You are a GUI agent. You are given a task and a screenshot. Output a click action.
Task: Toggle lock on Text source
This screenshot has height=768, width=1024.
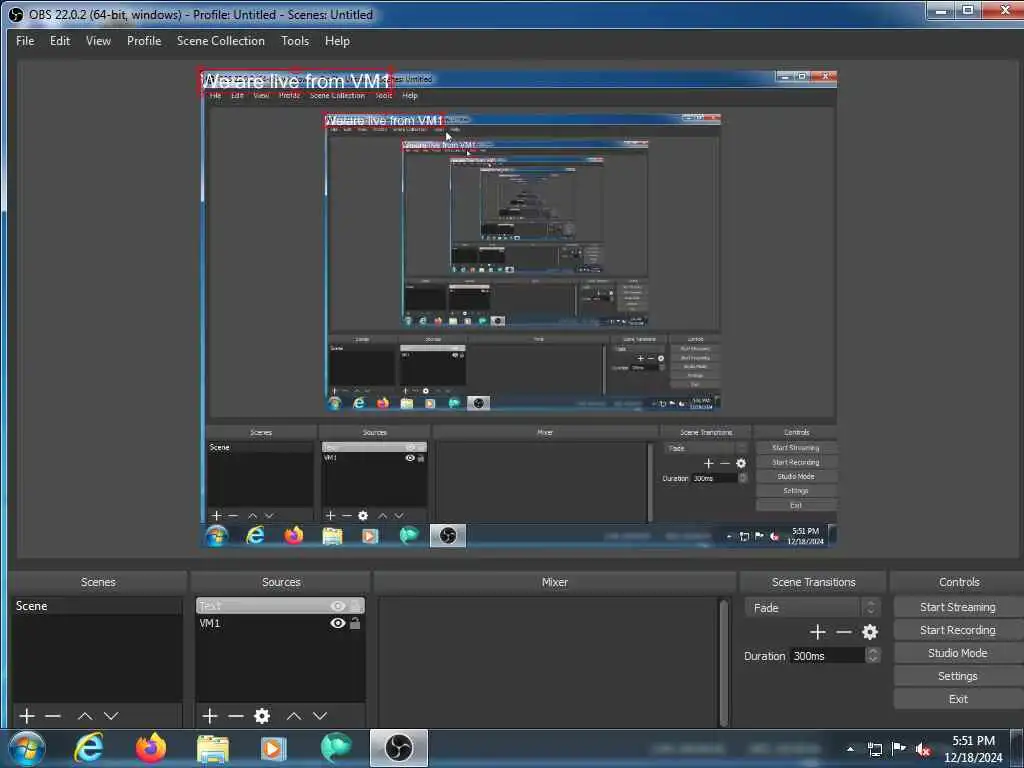(x=355, y=606)
